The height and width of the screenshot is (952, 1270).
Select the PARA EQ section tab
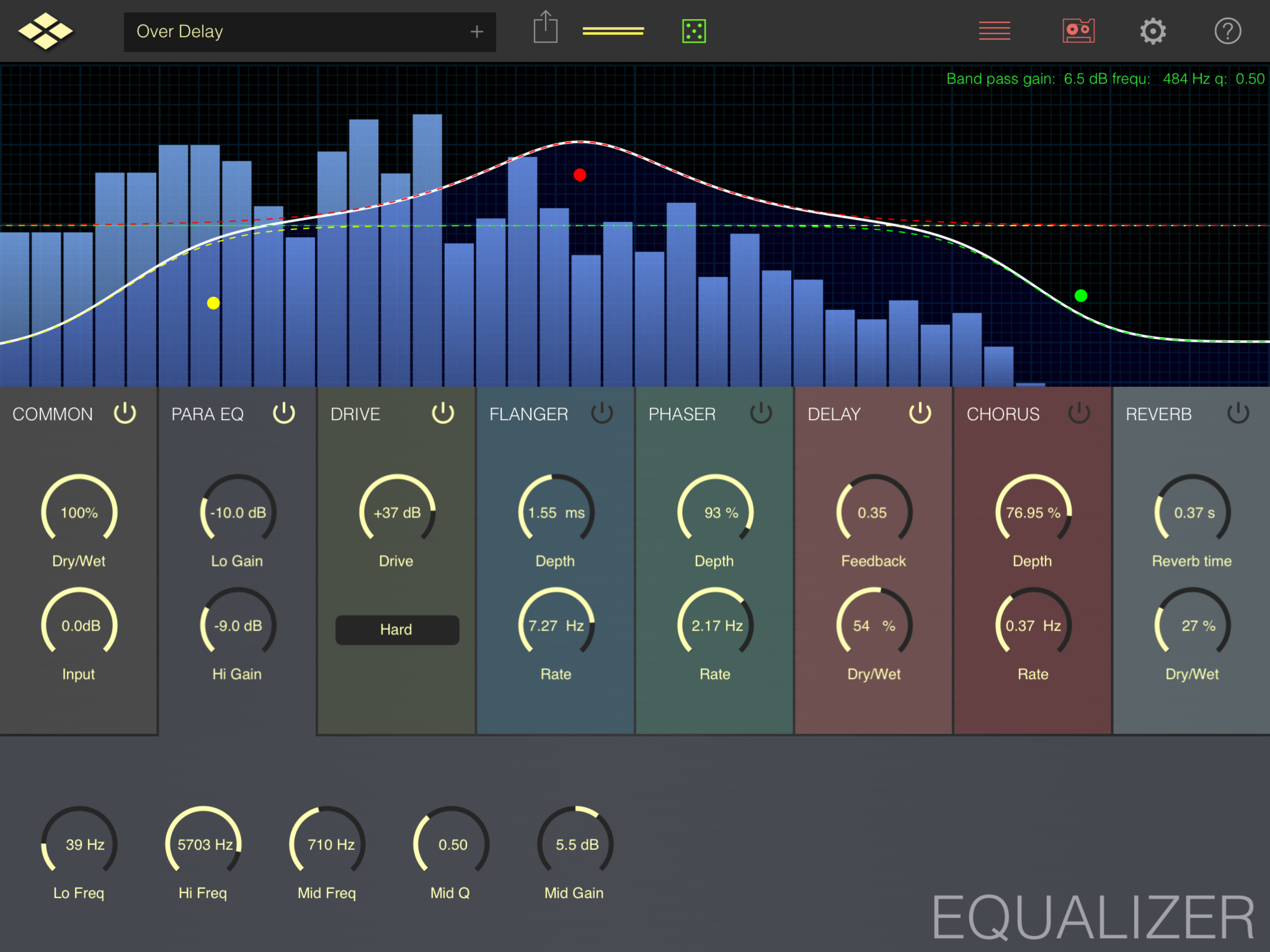(207, 414)
